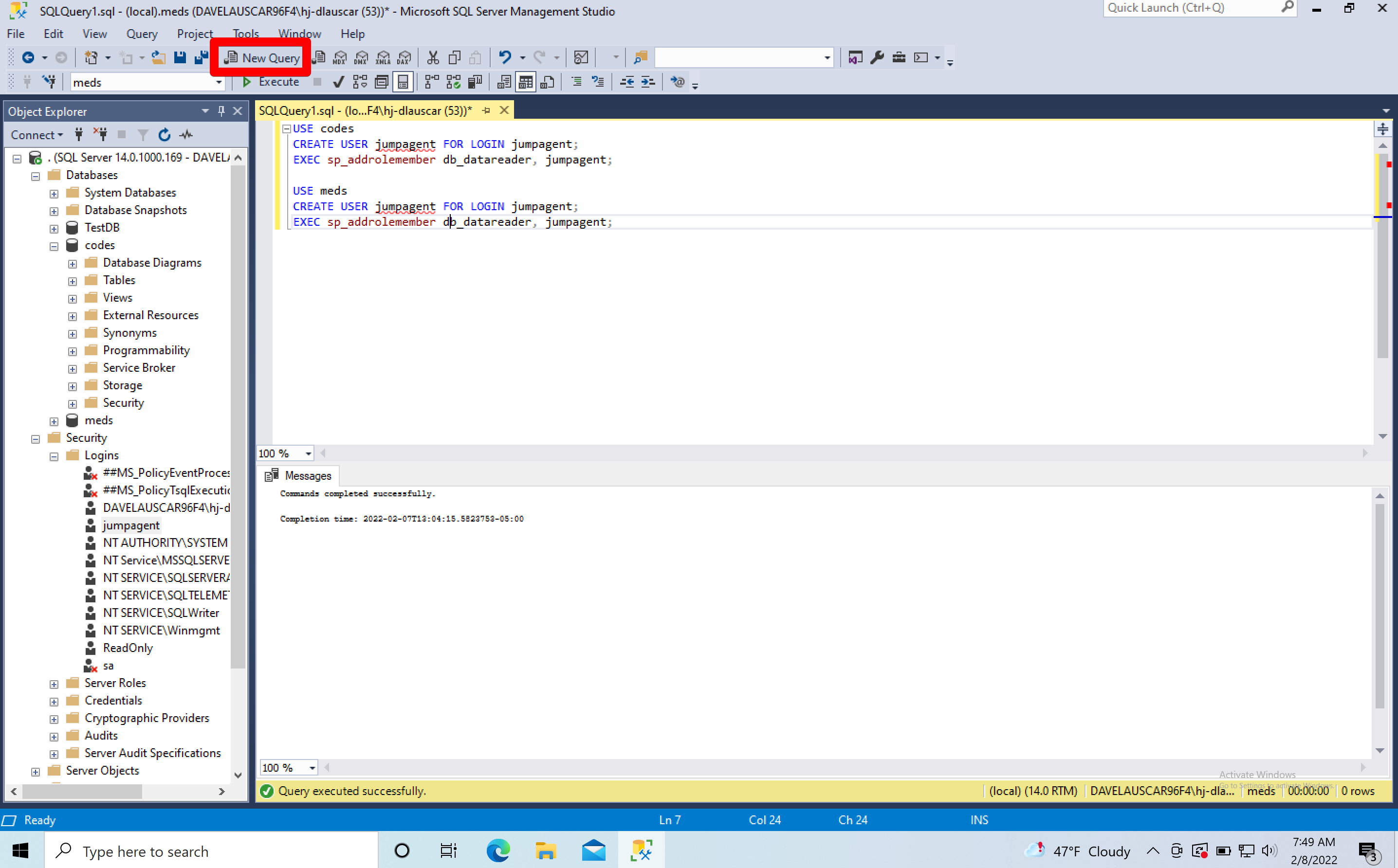Screen dimensions: 1398x868
Task: Increase indent of the selected lines
Action: point(648,82)
